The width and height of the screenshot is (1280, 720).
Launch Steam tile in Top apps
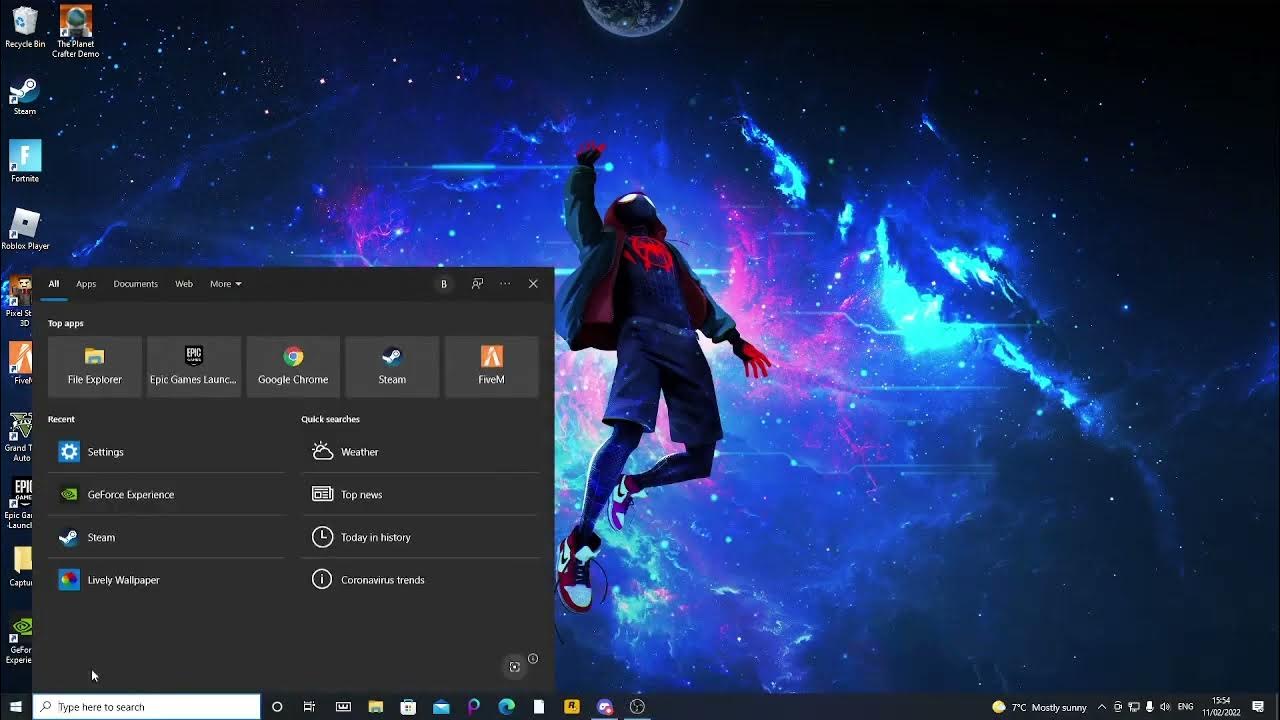click(x=392, y=366)
